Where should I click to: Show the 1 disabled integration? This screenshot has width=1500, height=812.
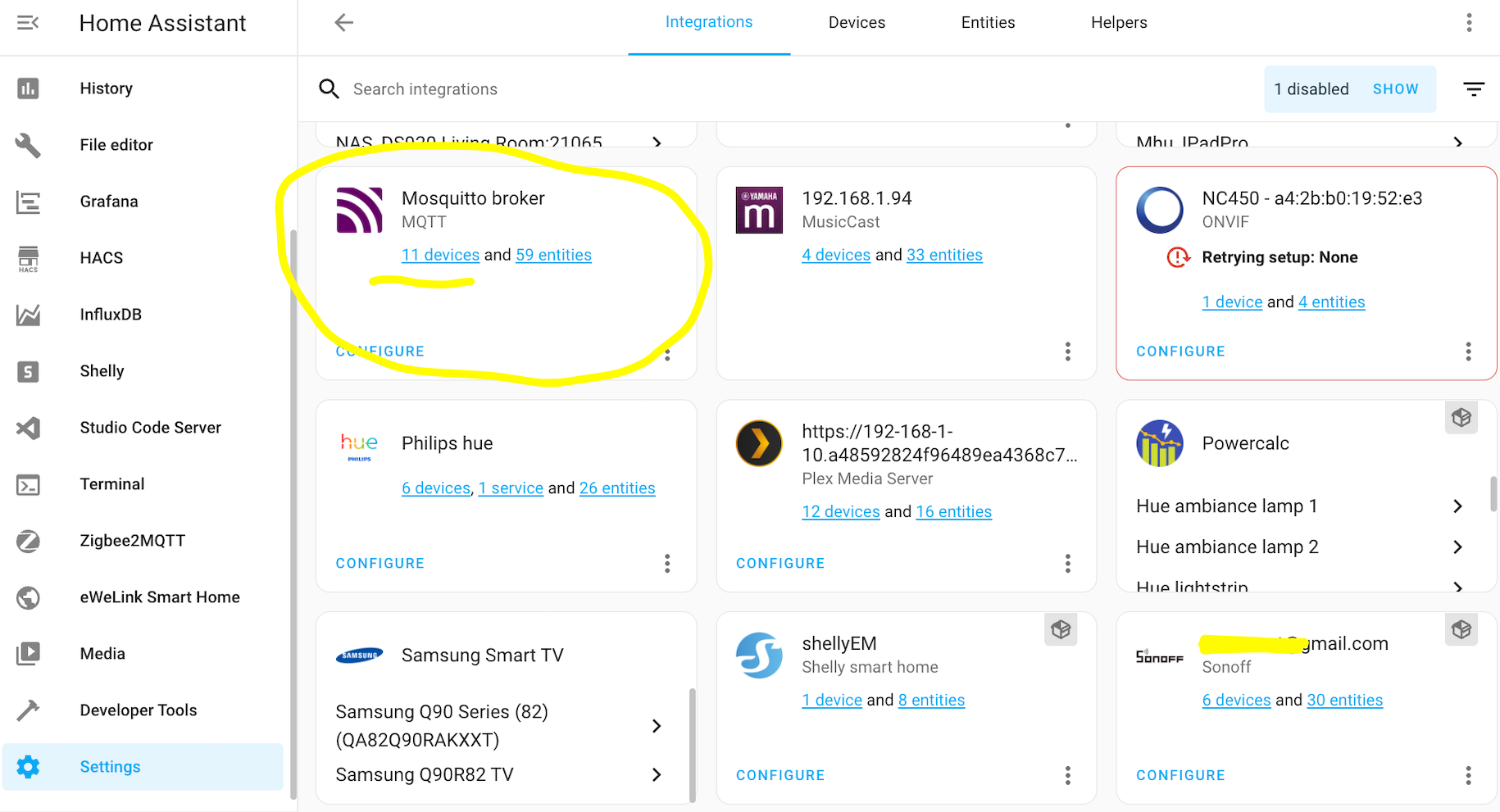(1394, 89)
